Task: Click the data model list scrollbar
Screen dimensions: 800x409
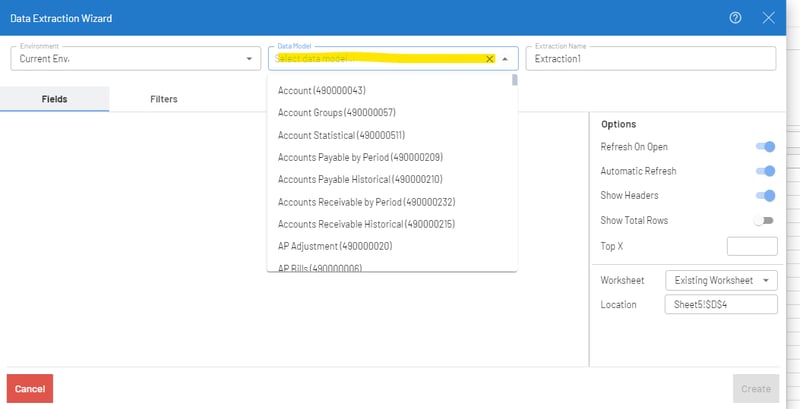Action: pyautogui.click(x=514, y=81)
